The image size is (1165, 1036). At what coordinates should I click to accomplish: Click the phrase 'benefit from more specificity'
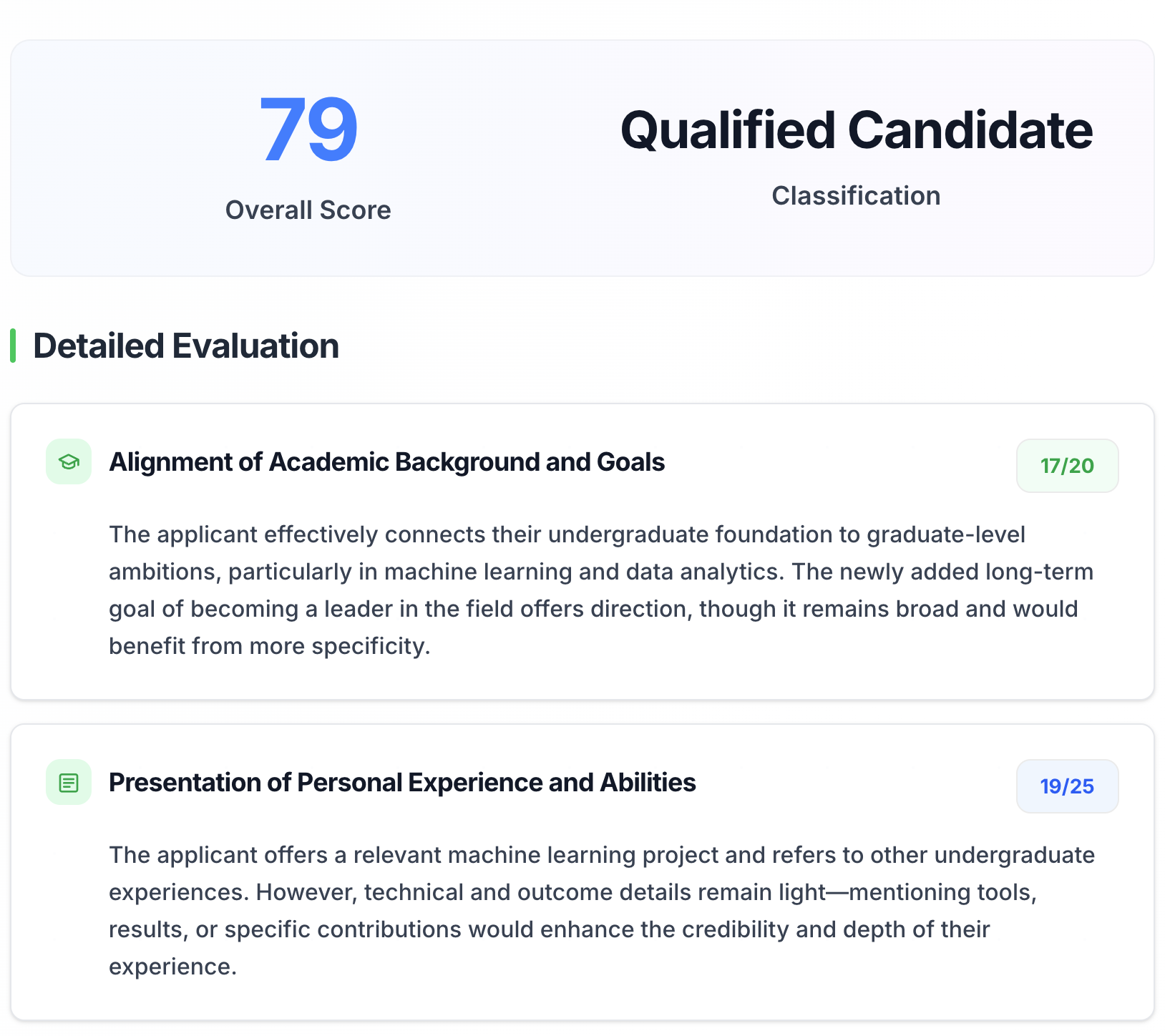pos(269,646)
